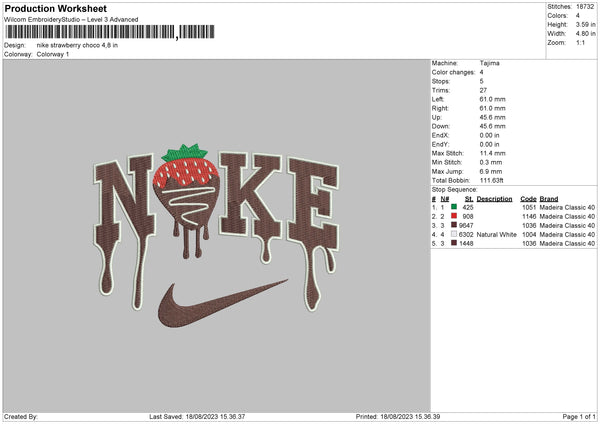Click the 'Production Worksheet' title
This screenshot has width=600, height=424.
point(55,9)
